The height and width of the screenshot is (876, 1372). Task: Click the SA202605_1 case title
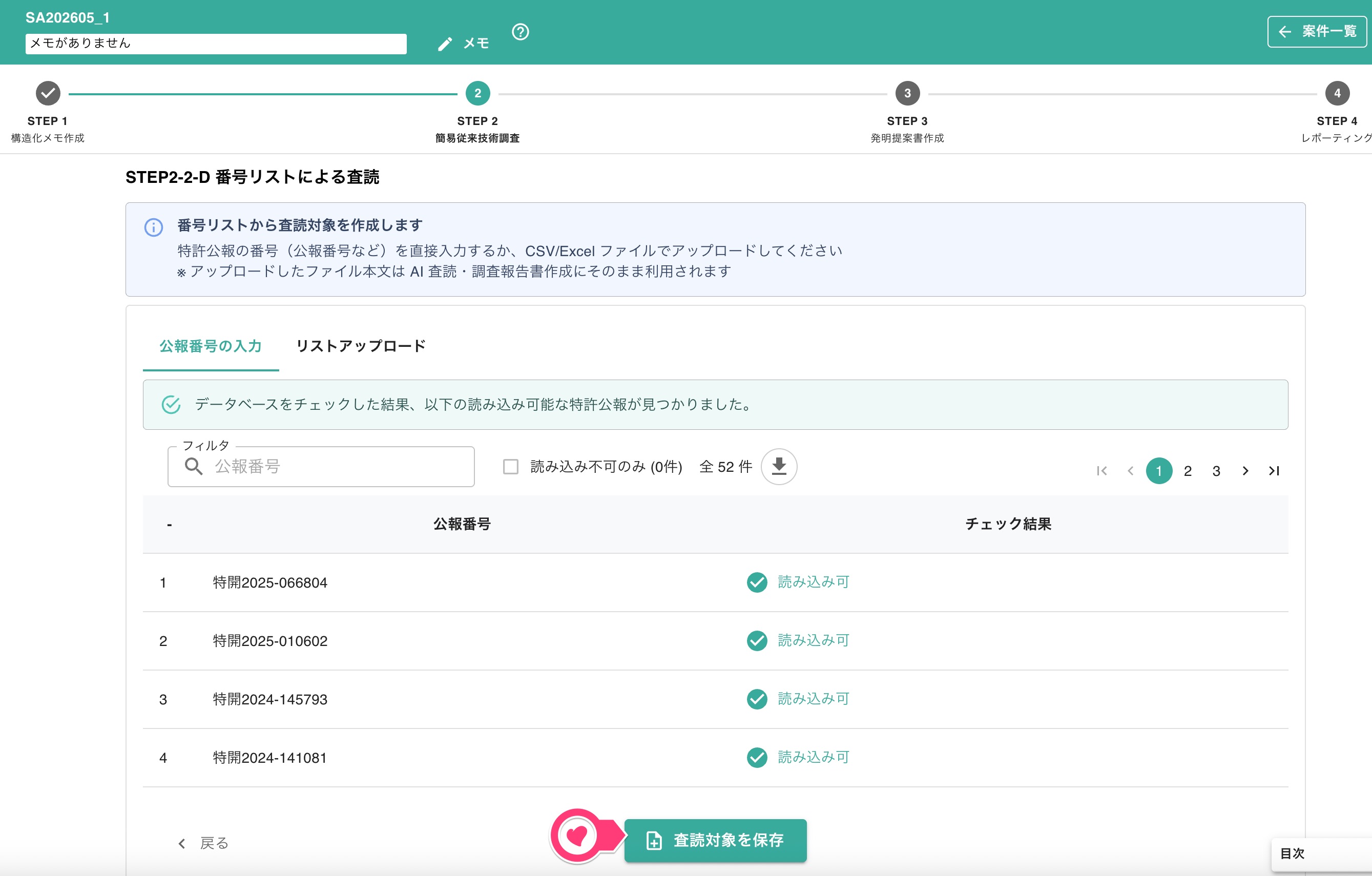coord(68,17)
